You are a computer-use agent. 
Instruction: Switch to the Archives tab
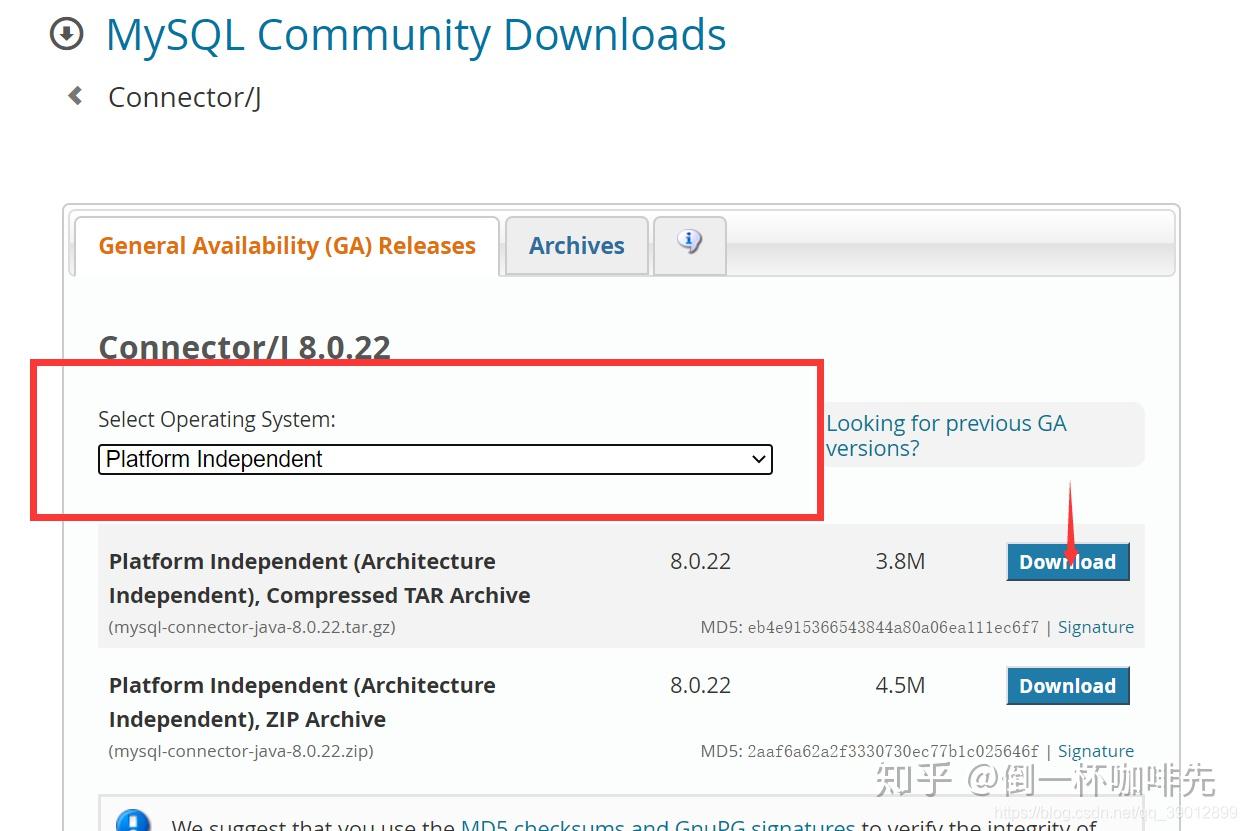pos(577,246)
